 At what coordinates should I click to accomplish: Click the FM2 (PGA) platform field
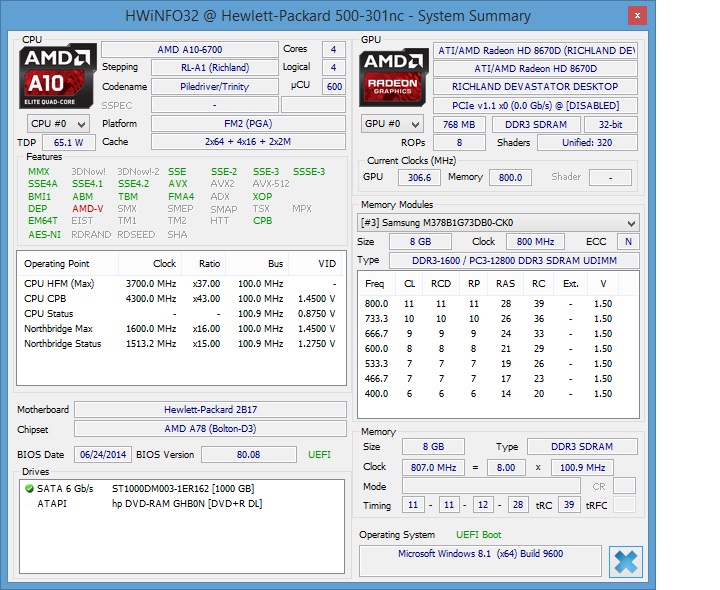pyautogui.click(x=248, y=124)
